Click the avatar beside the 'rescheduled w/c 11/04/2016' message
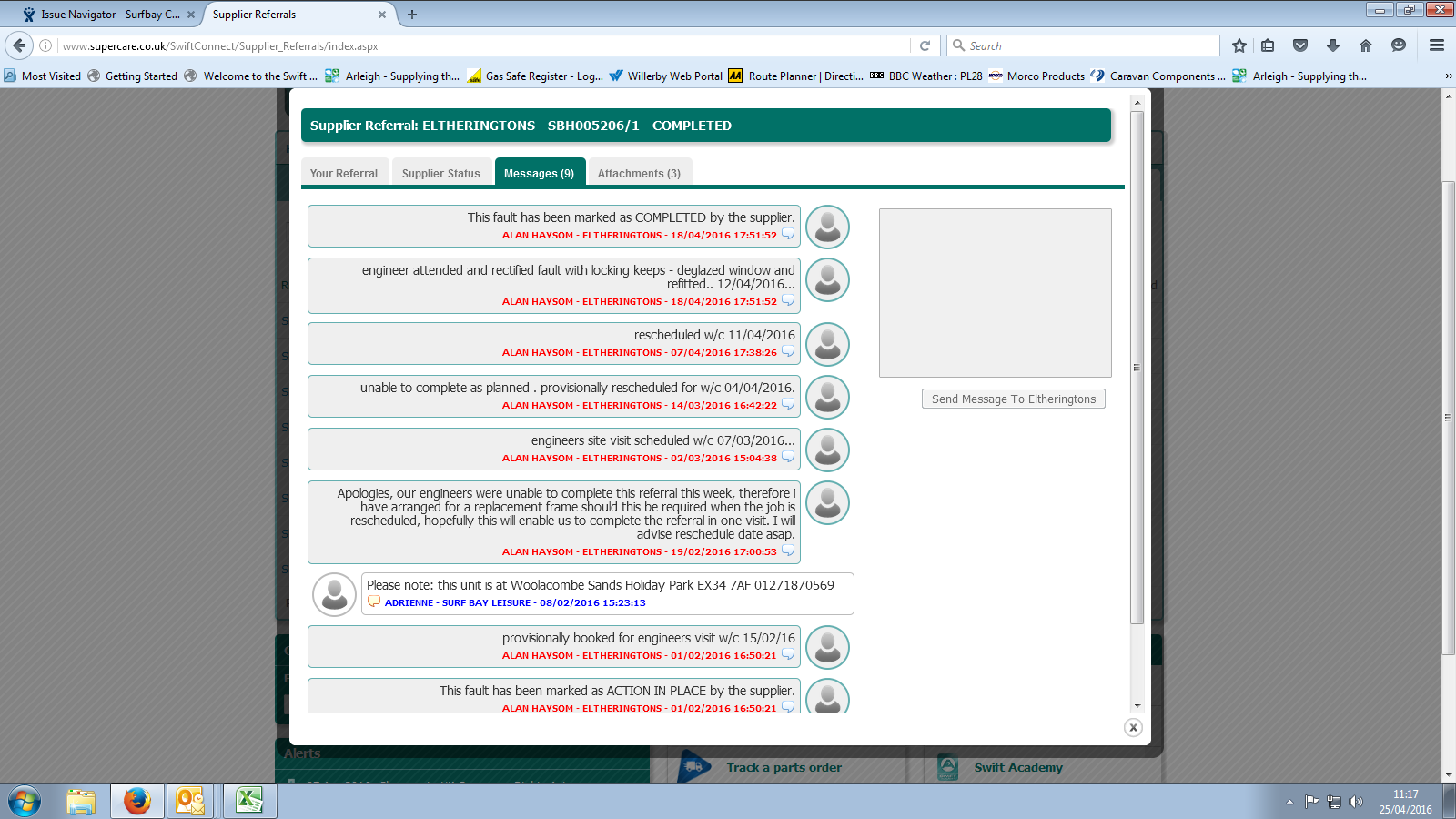Image resolution: width=1456 pixels, height=819 pixels. [x=828, y=344]
